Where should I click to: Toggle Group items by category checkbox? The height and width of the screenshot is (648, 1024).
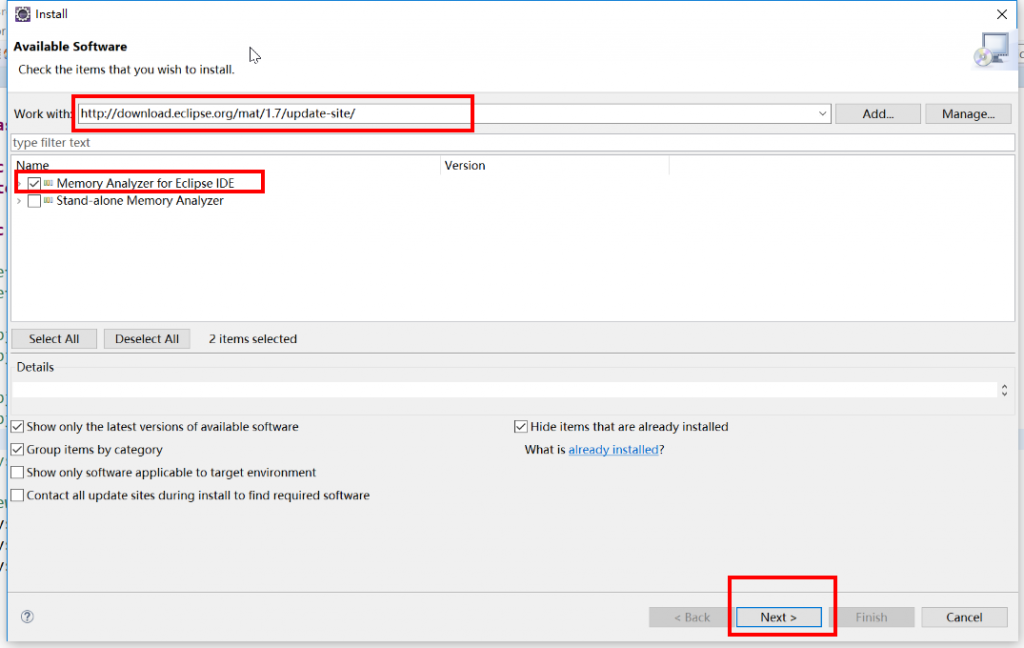click(18, 449)
